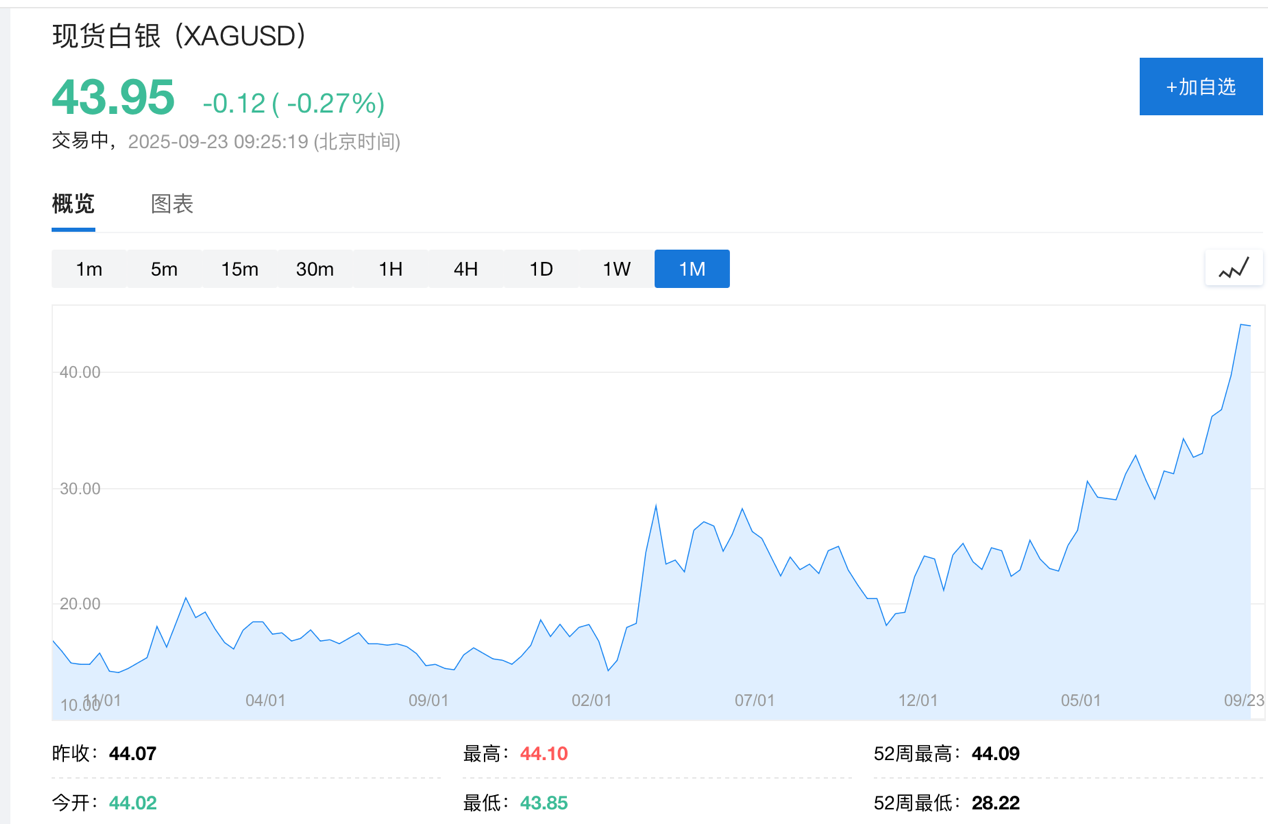Screen dimensions: 1268x824
Task: Select the 15m timeframe interval
Action: pyautogui.click(x=239, y=268)
